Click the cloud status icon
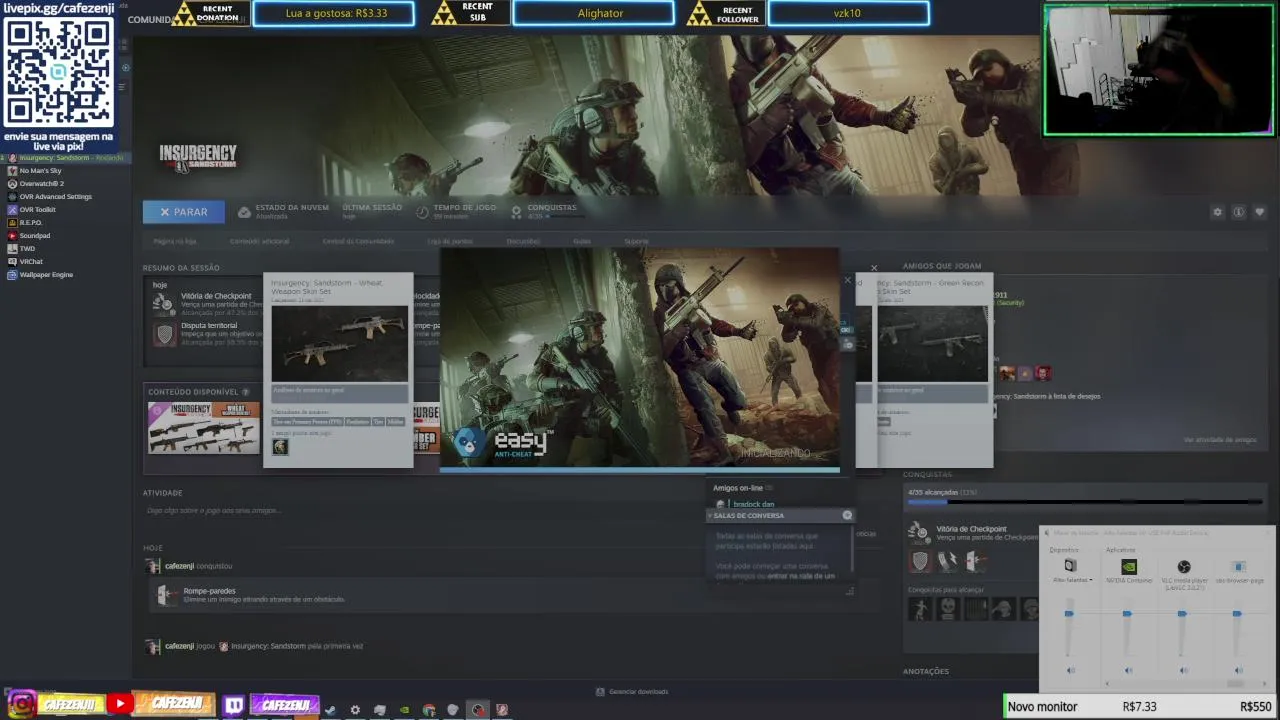 tap(244, 212)
